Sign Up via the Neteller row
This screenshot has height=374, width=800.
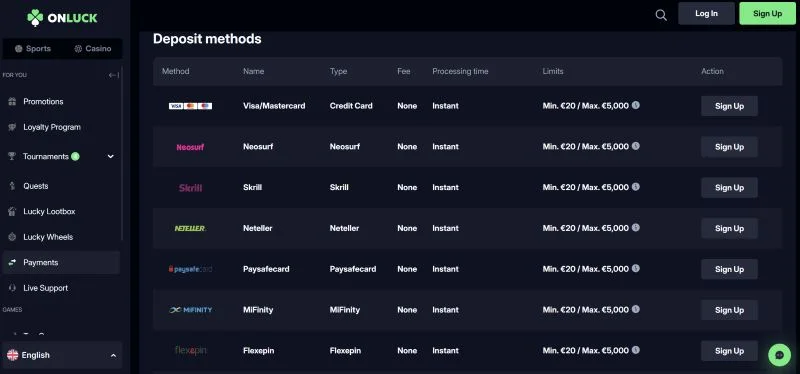[729, 229]
